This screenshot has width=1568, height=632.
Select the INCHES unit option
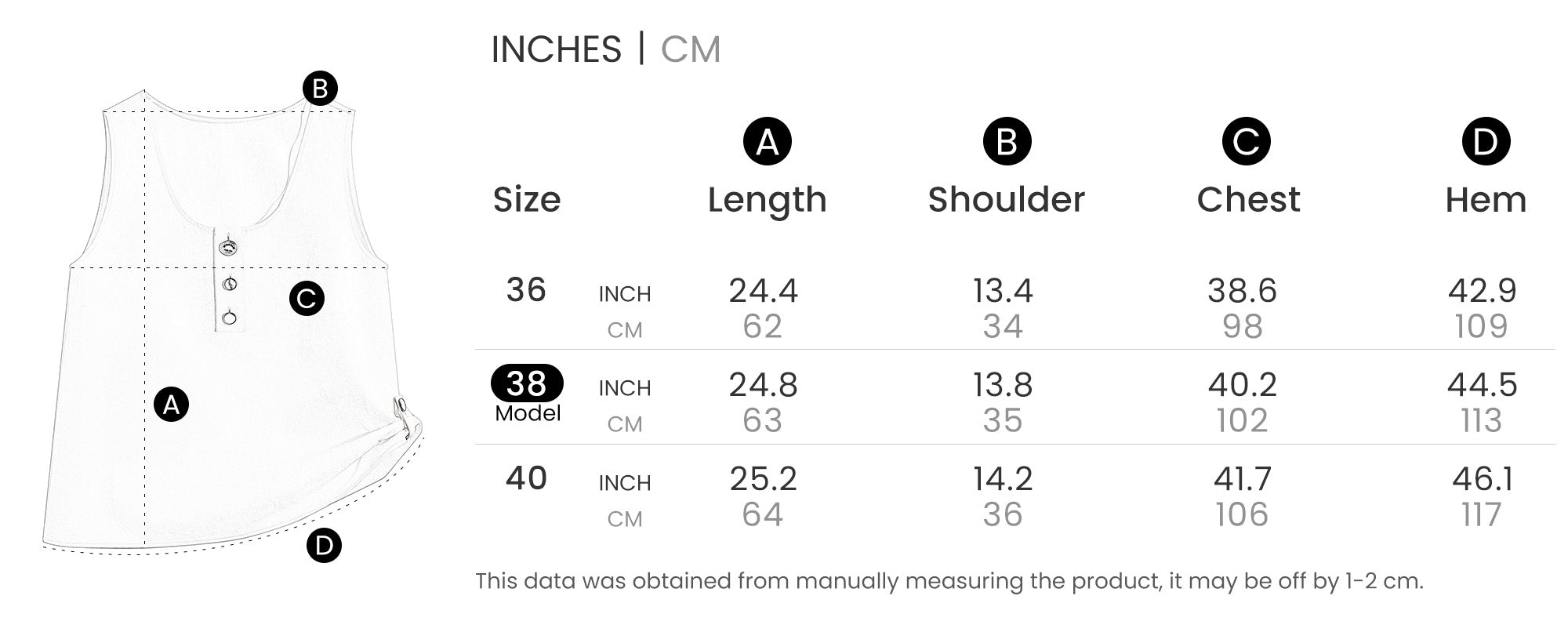[x=556, y=49]
